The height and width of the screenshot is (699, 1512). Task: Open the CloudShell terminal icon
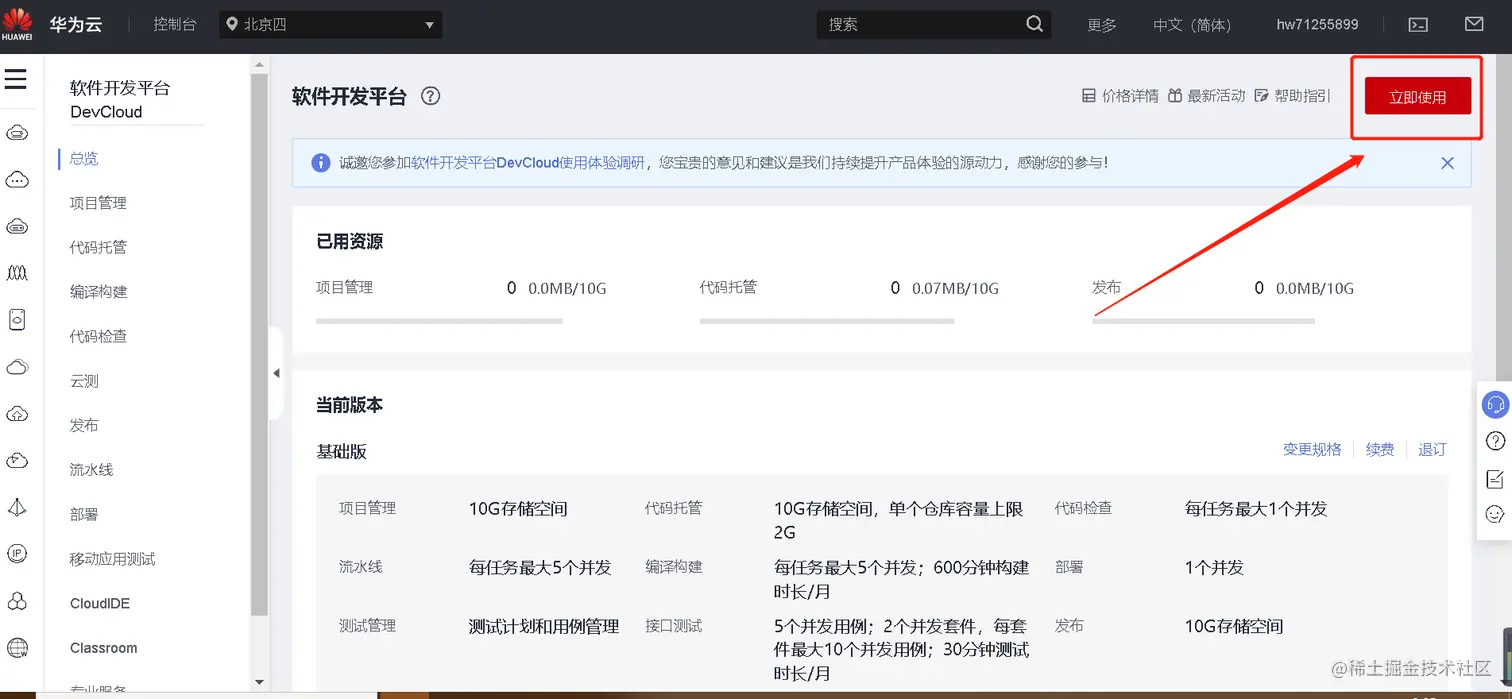[x=1418, y=25]
